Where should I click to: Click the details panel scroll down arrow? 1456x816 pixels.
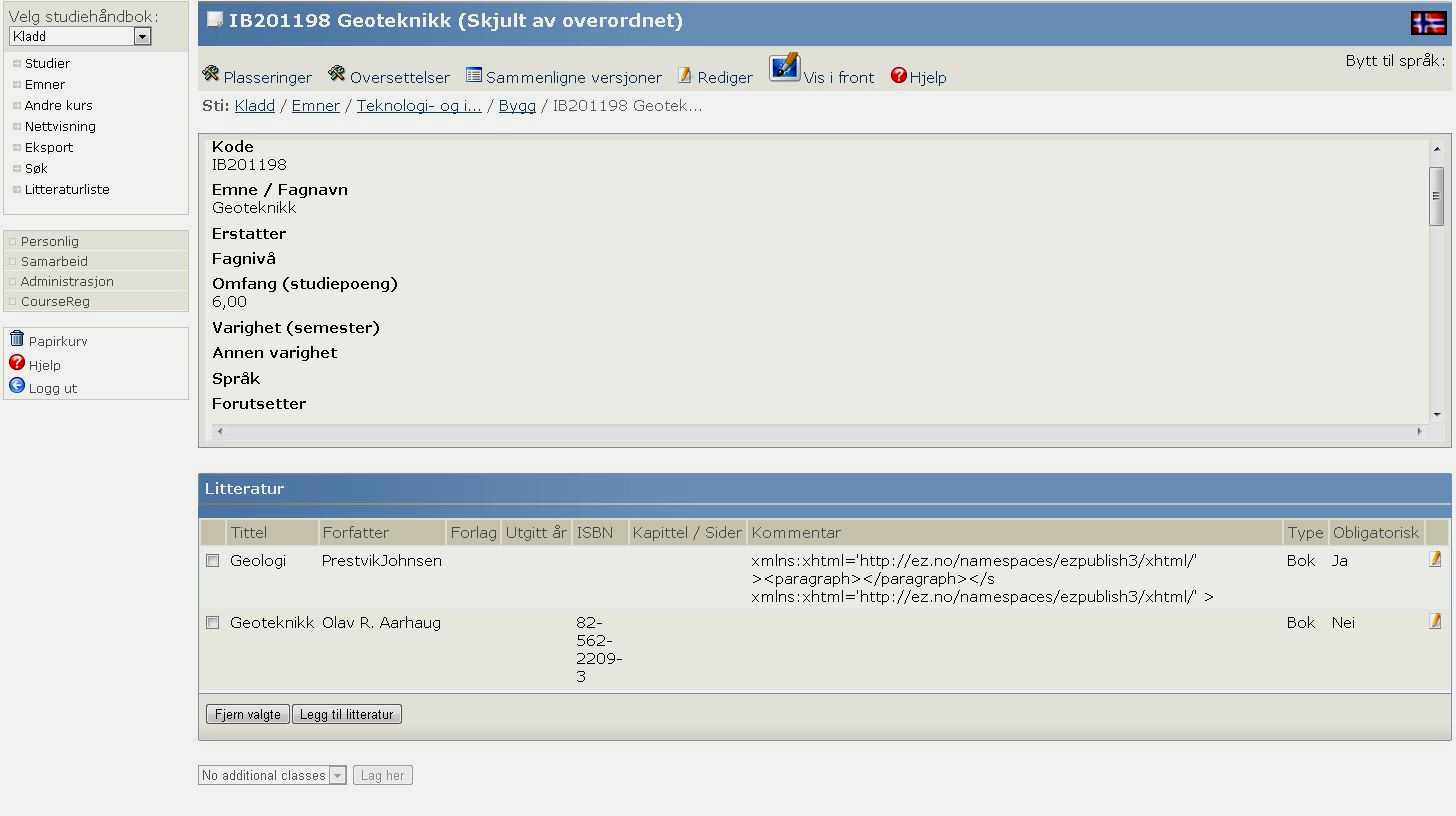point(1437,414)
